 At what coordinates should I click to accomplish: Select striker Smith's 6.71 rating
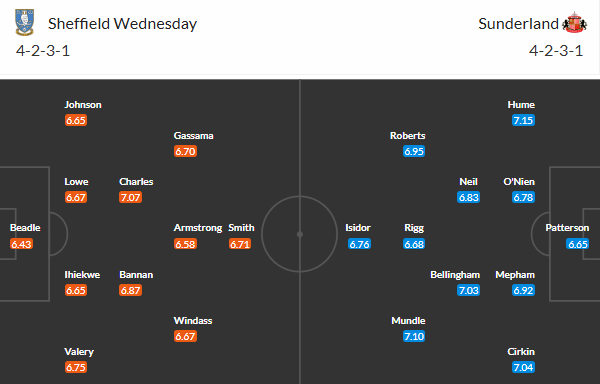coord(240,244)
